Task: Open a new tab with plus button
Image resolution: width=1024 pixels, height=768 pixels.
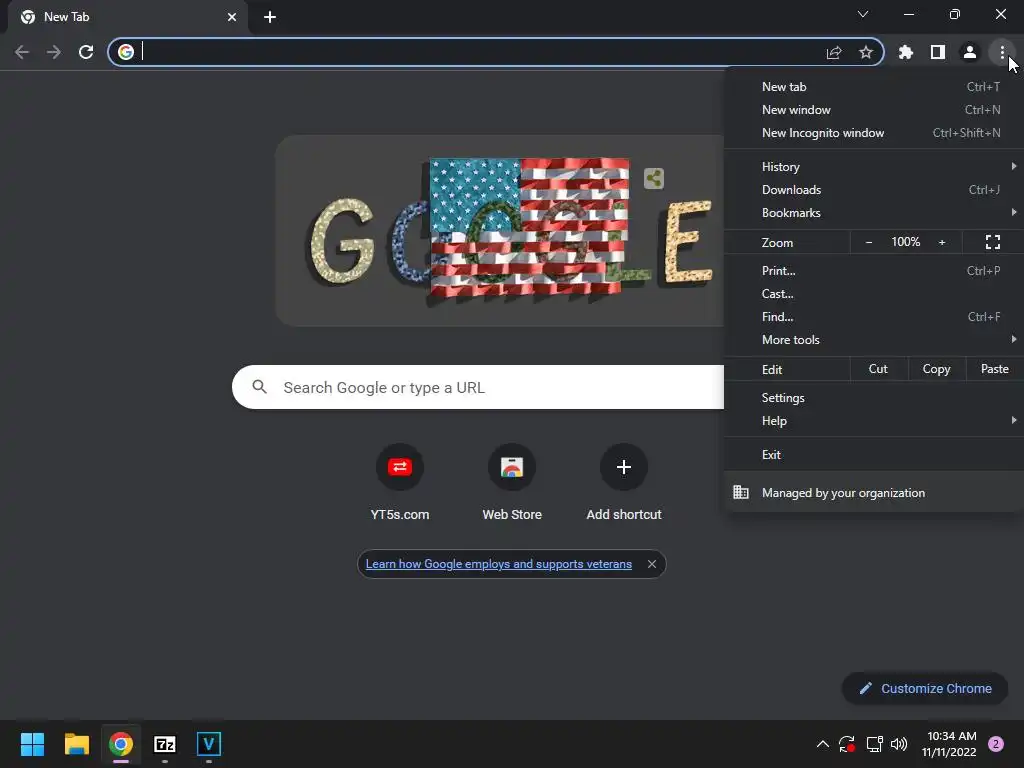Action: tap(270, 17)
